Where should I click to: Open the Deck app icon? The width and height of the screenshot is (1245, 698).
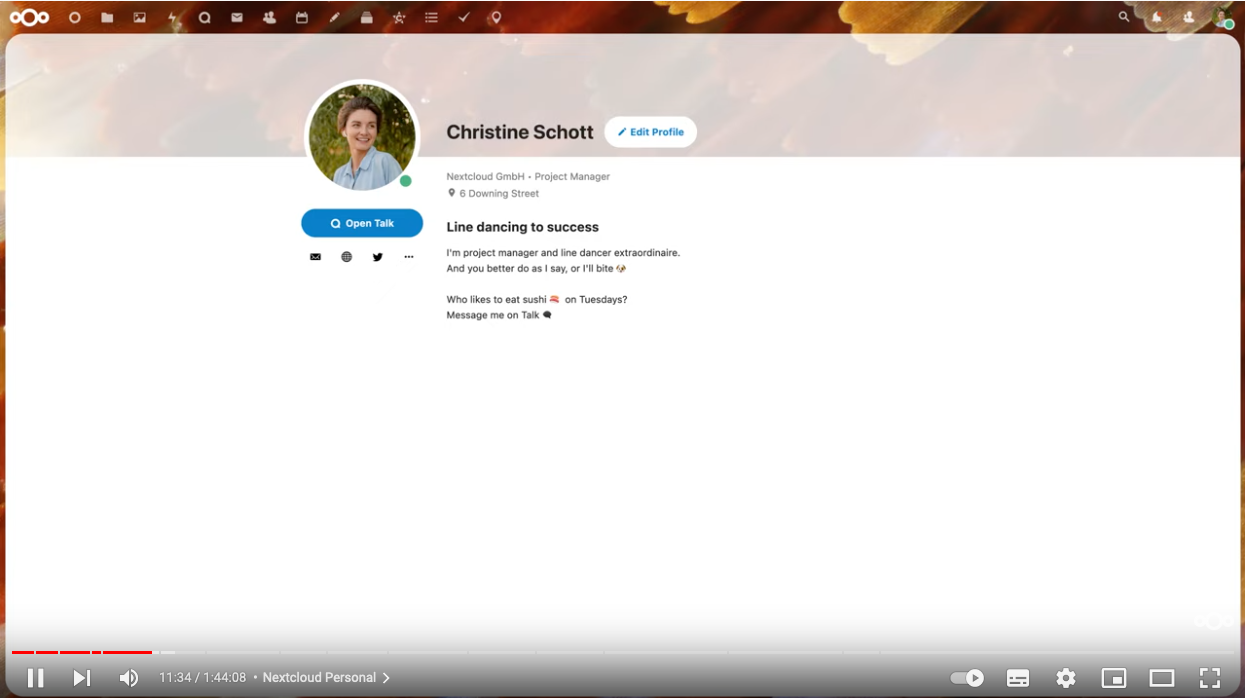[x=366, y=17]
